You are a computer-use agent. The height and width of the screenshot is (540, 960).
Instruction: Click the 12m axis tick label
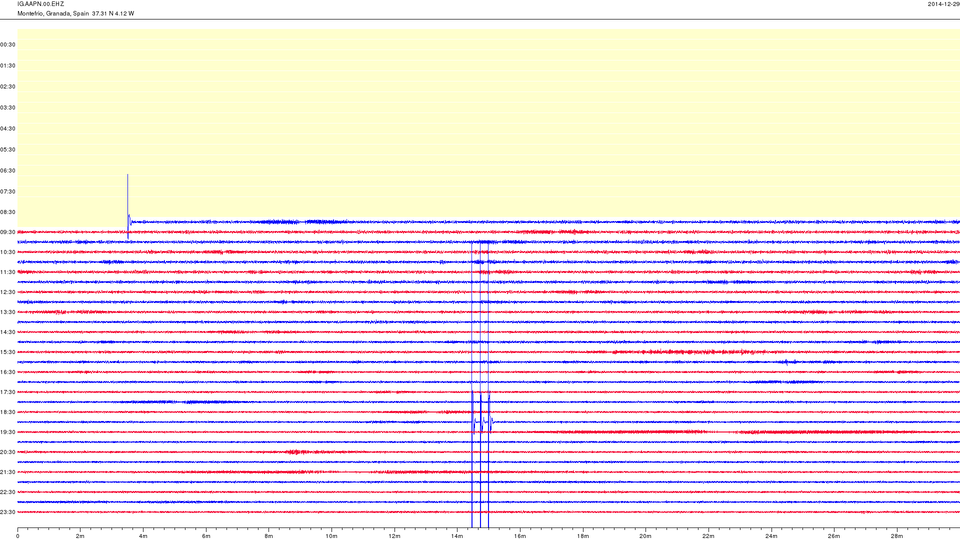pos(394,536)
